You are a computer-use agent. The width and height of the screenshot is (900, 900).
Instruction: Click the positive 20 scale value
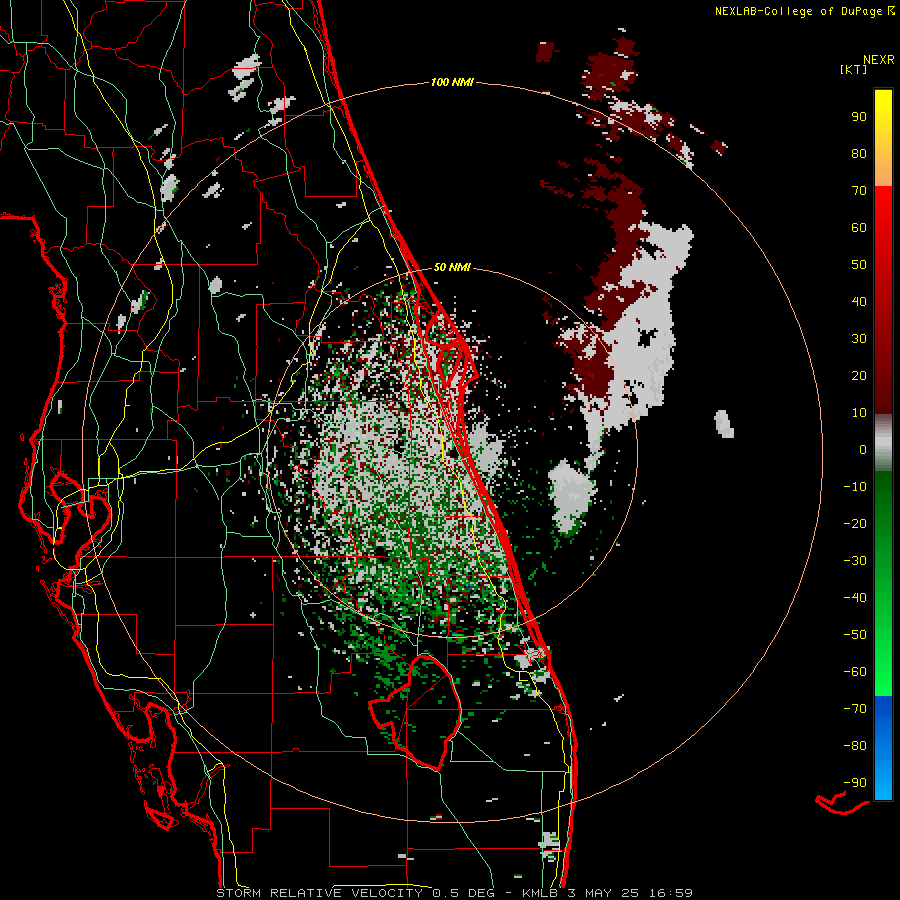pos(859,375)
